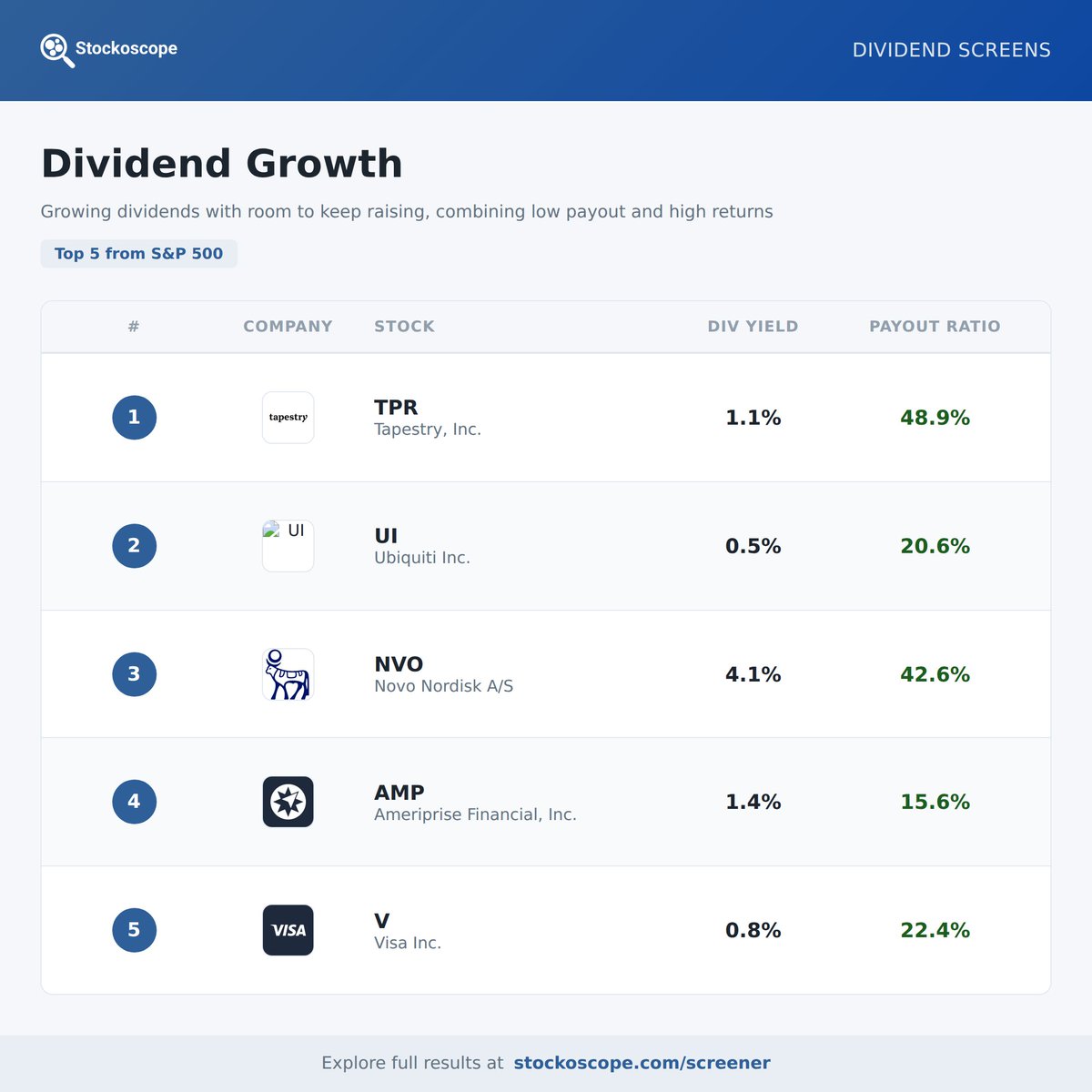The height and width of the screenshot is (1092, 1092).
Task: Sort by the STOCK column header
Action: point(404,327)
